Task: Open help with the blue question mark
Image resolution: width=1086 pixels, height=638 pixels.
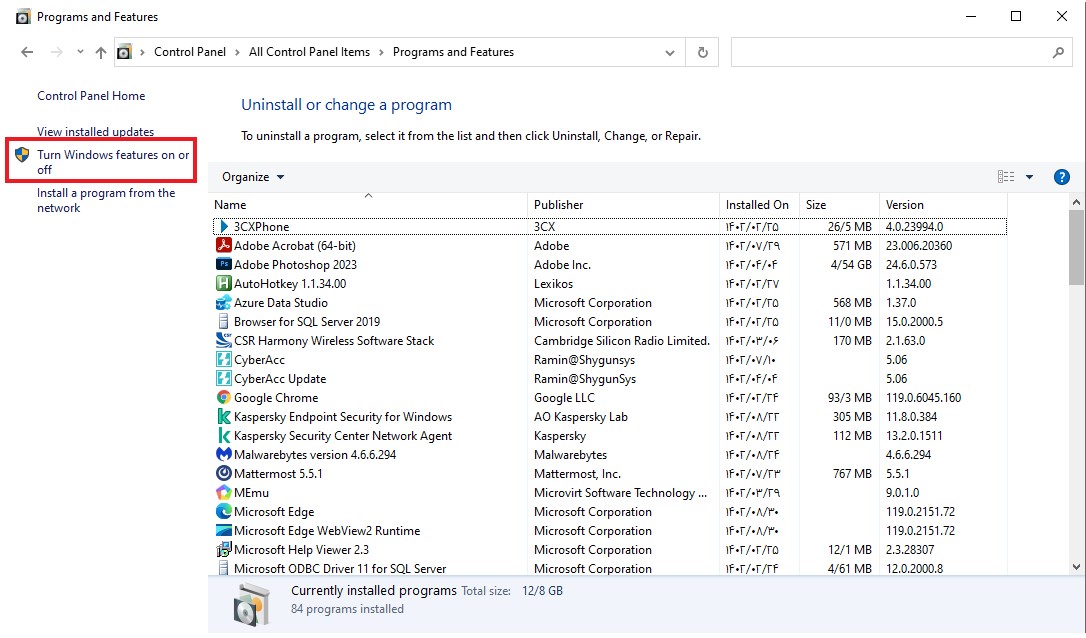Action: click(x=1062, y=177)
